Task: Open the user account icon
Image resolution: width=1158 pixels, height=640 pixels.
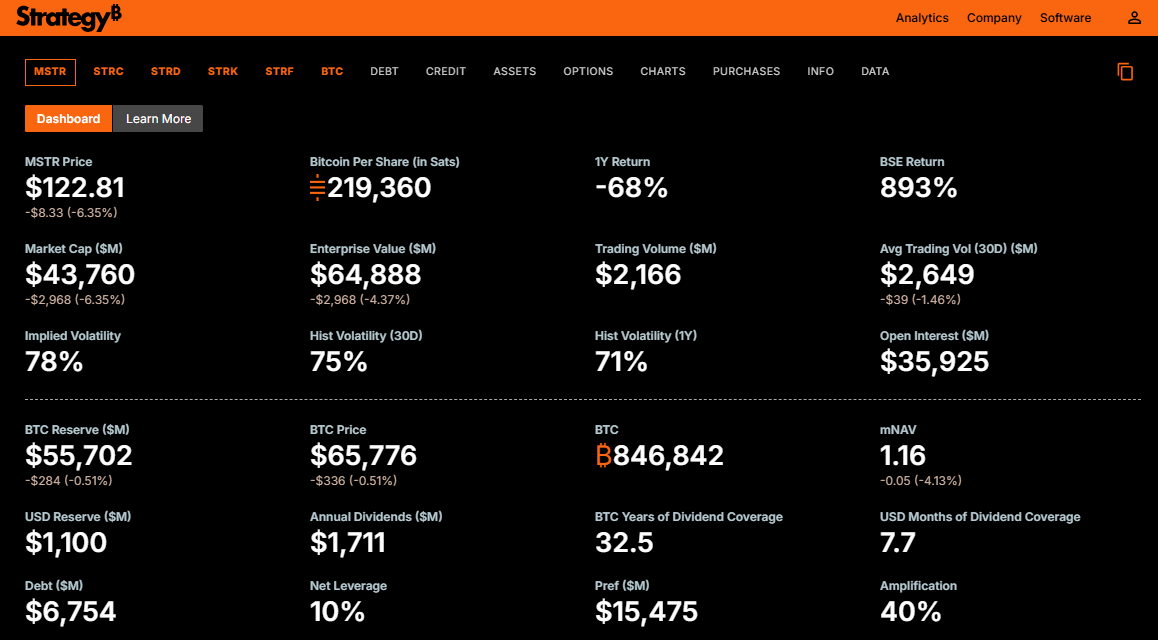Action: pyautogui.click(x=1134, y=18)
